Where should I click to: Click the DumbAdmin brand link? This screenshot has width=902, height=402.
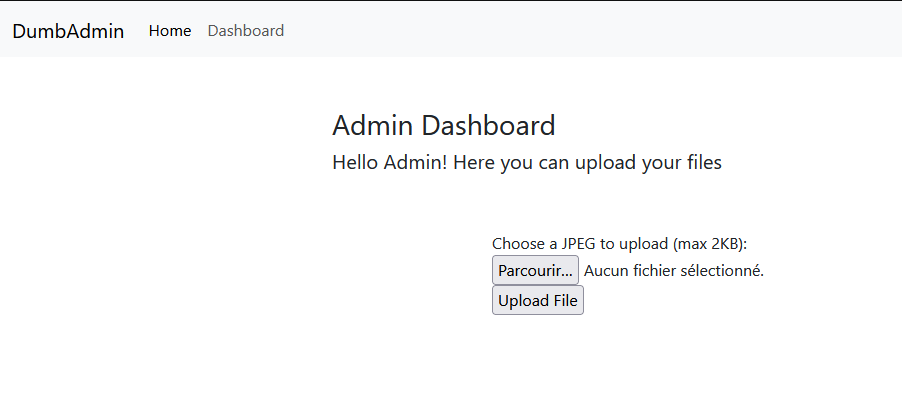pos(68,31)
